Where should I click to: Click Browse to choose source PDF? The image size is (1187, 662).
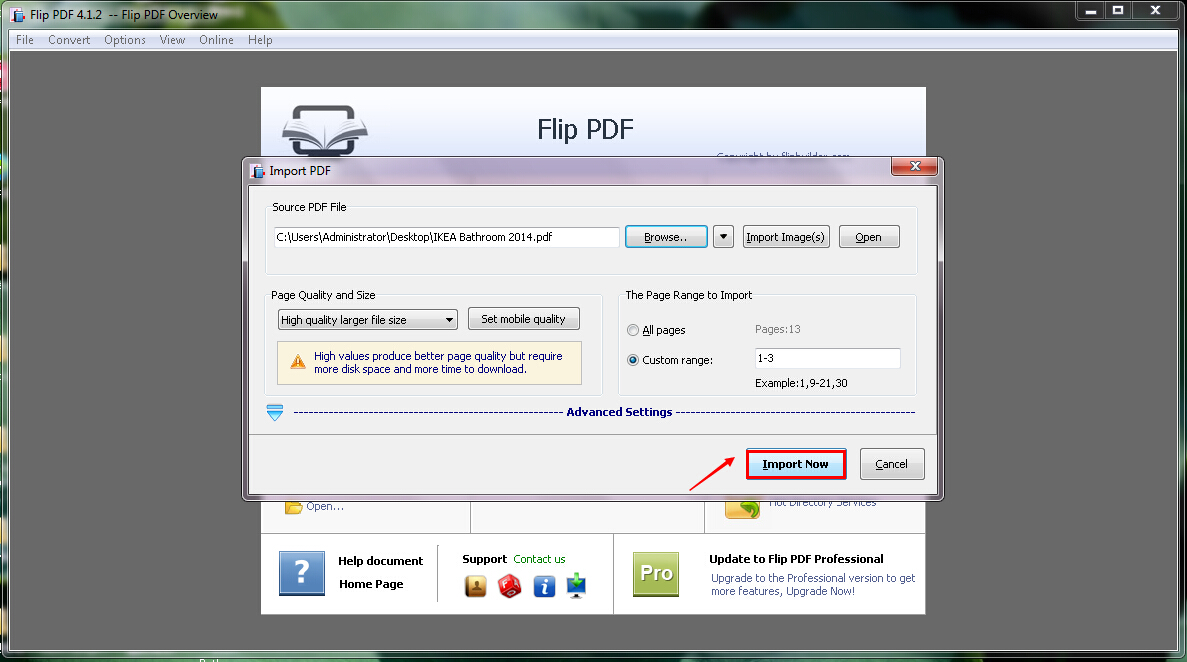[x=666, y=237]
